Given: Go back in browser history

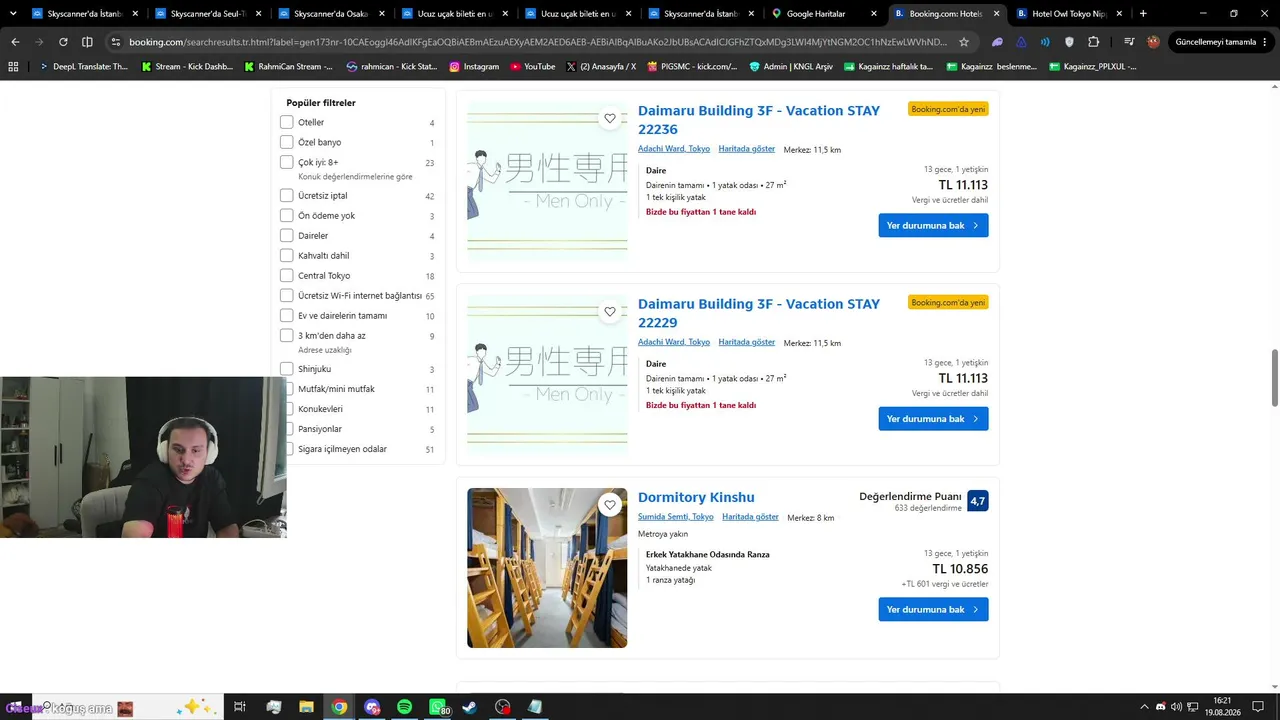Looking at the screenshot, I should click(x=15, y=42).
